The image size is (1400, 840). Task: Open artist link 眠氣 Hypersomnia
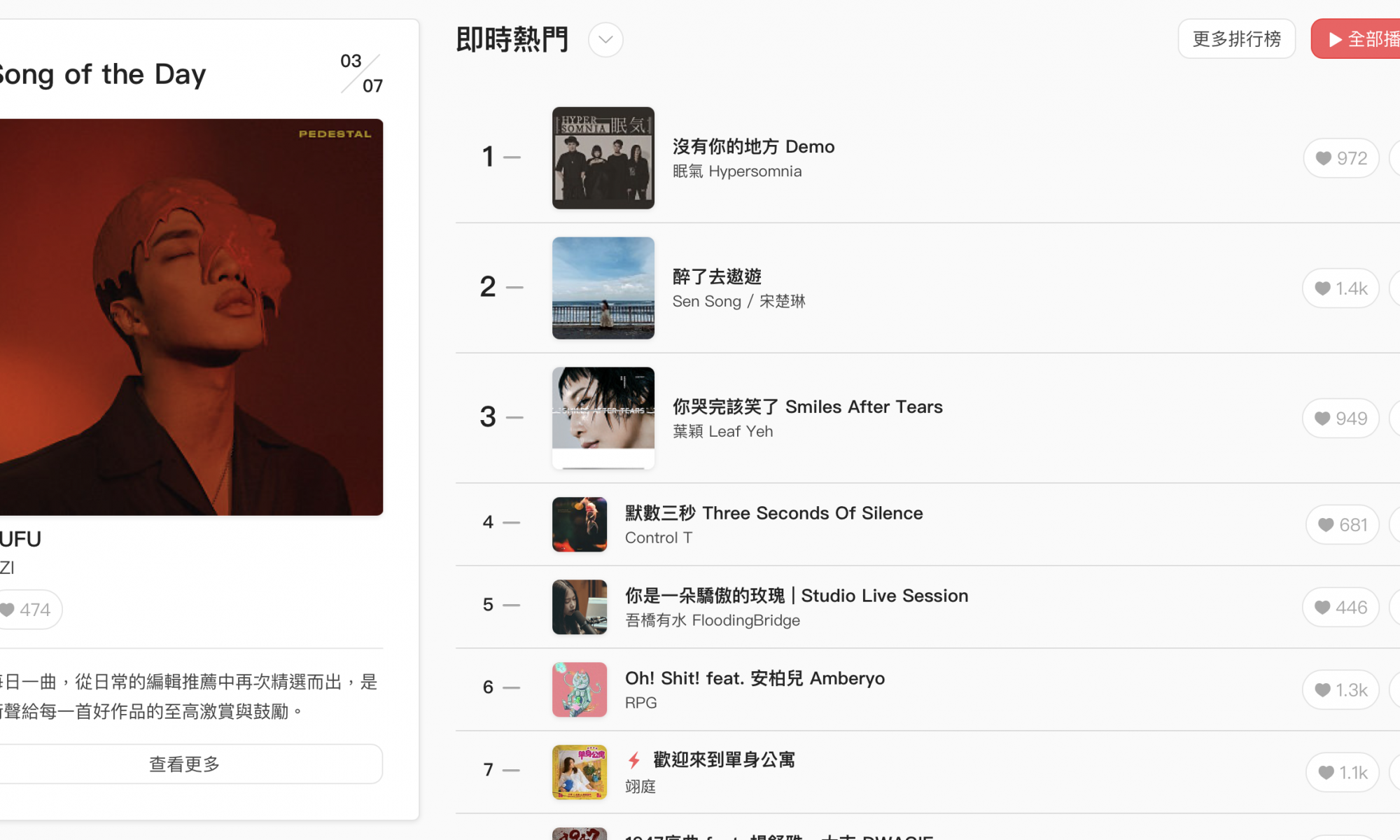(x=737, y=171)
